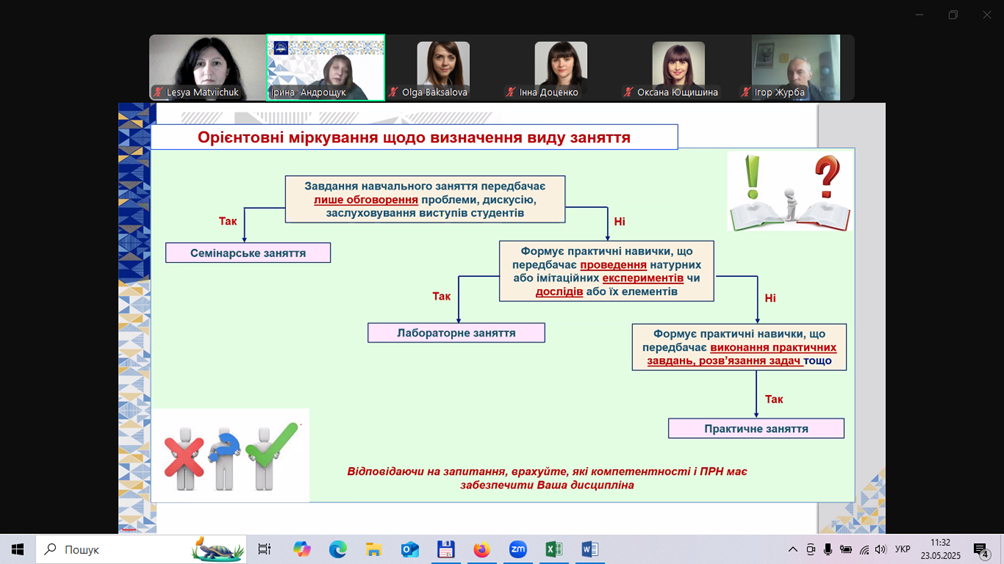
Task: Switch to Excel from the taskbar
Action: click(554, 549)
